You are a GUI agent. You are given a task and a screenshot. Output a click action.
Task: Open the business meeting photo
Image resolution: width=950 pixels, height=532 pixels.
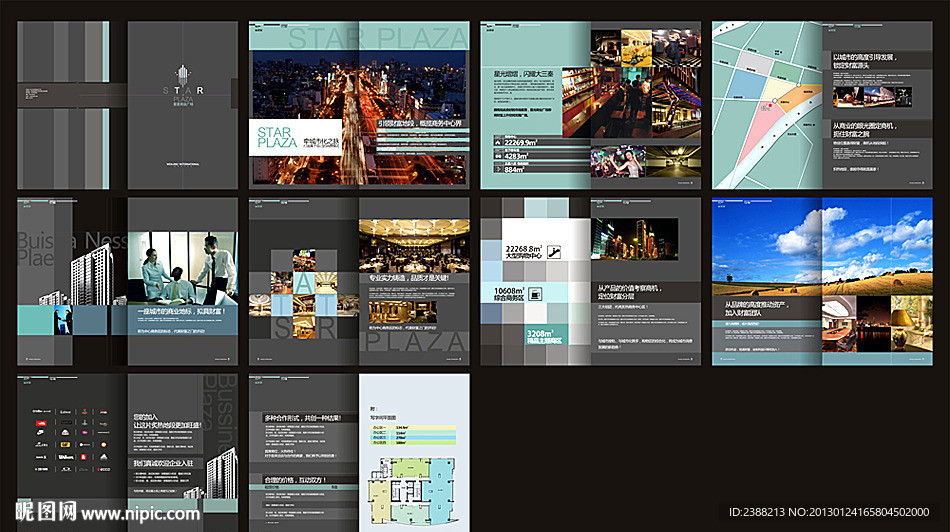(182, 268)
